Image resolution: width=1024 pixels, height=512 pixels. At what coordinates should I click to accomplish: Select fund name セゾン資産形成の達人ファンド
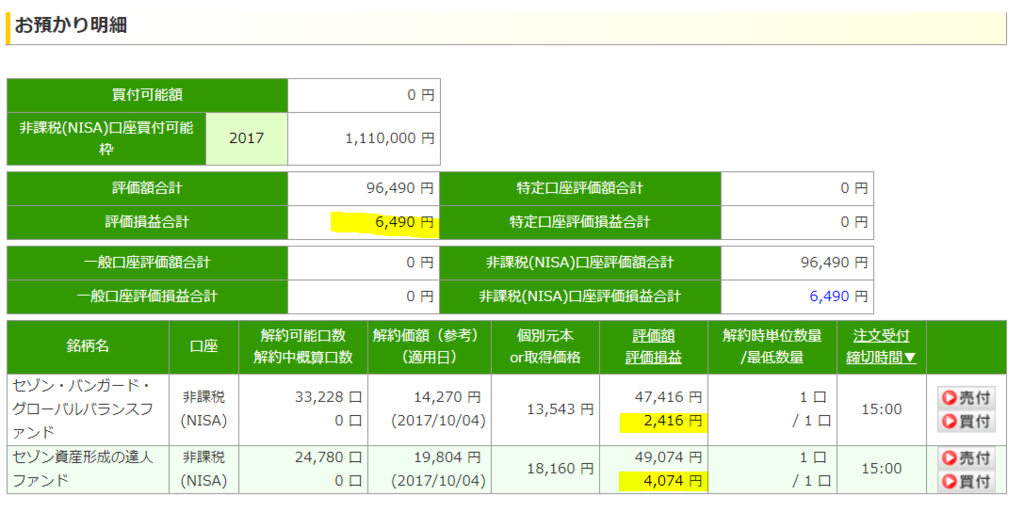click(83, 469)
